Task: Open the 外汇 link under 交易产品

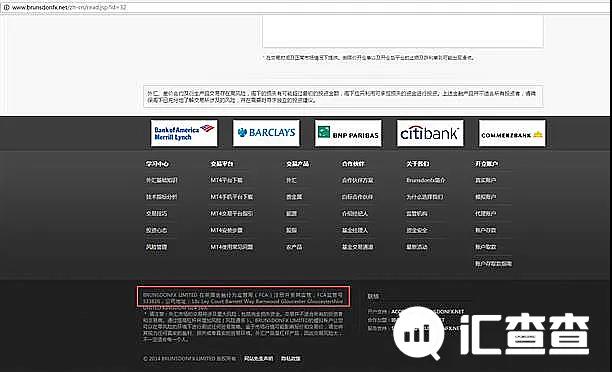Action: point(291,180)
